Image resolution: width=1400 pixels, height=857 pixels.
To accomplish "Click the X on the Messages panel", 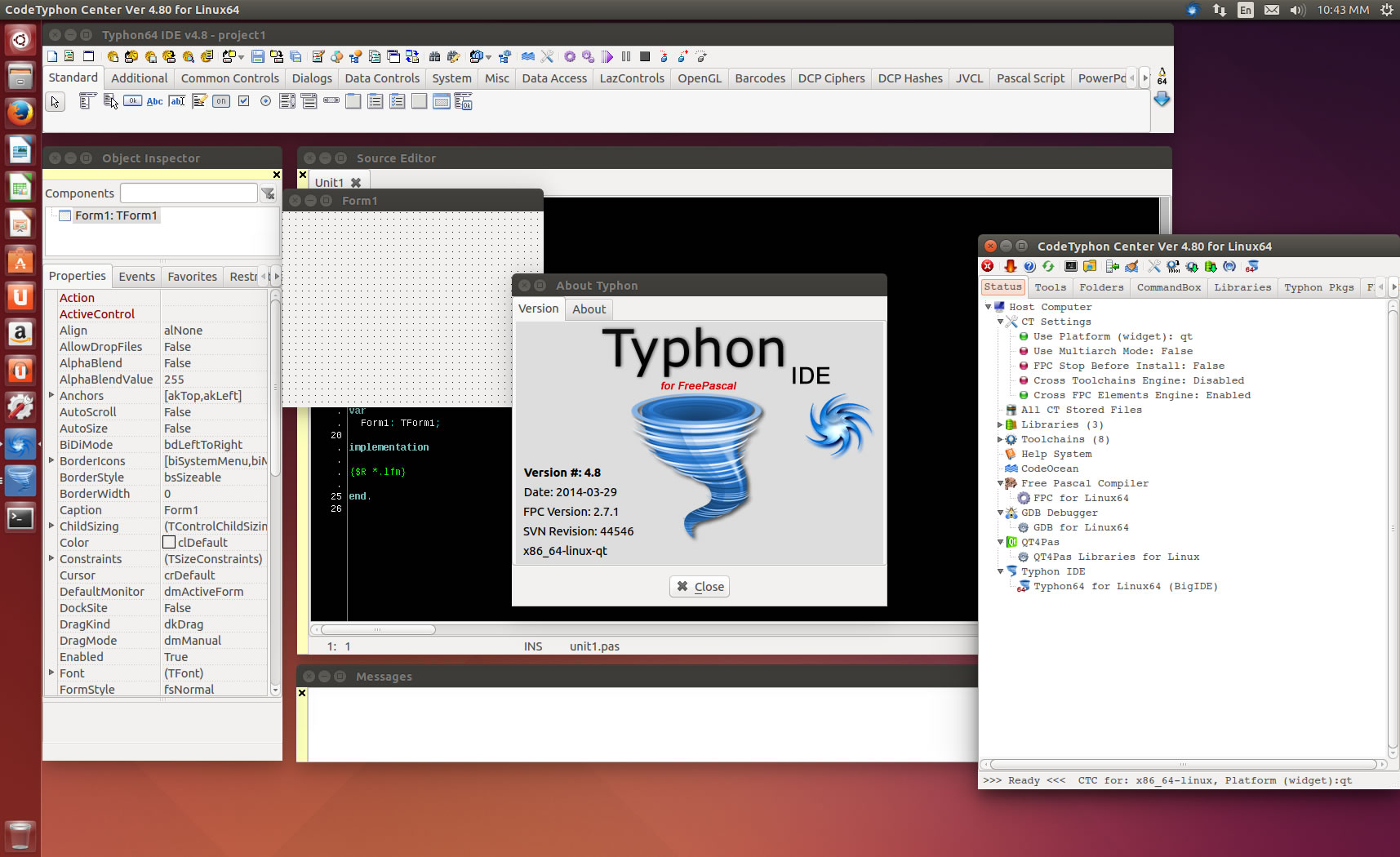I will (302, 693).
